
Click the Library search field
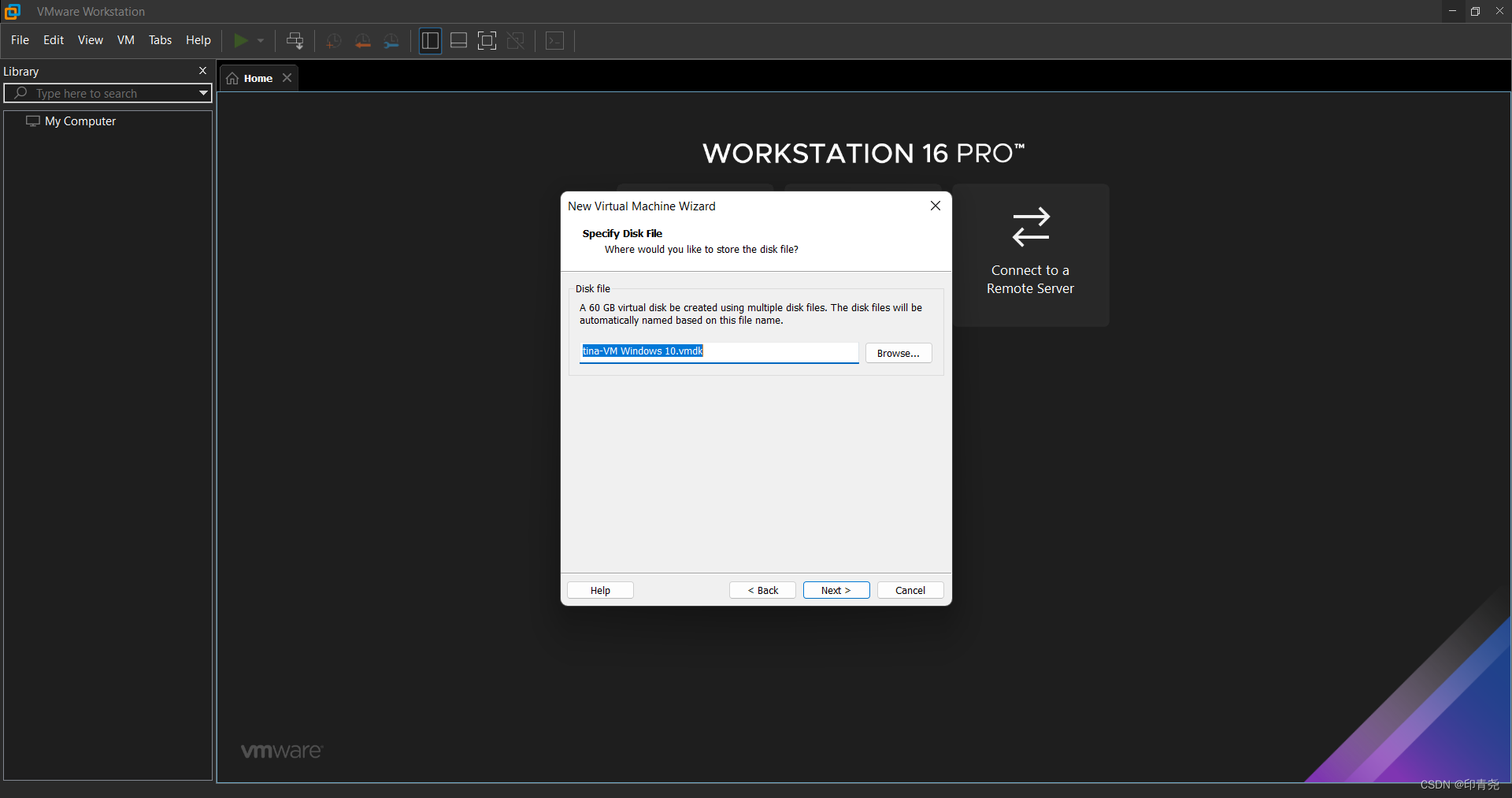(x=108, y=93)
